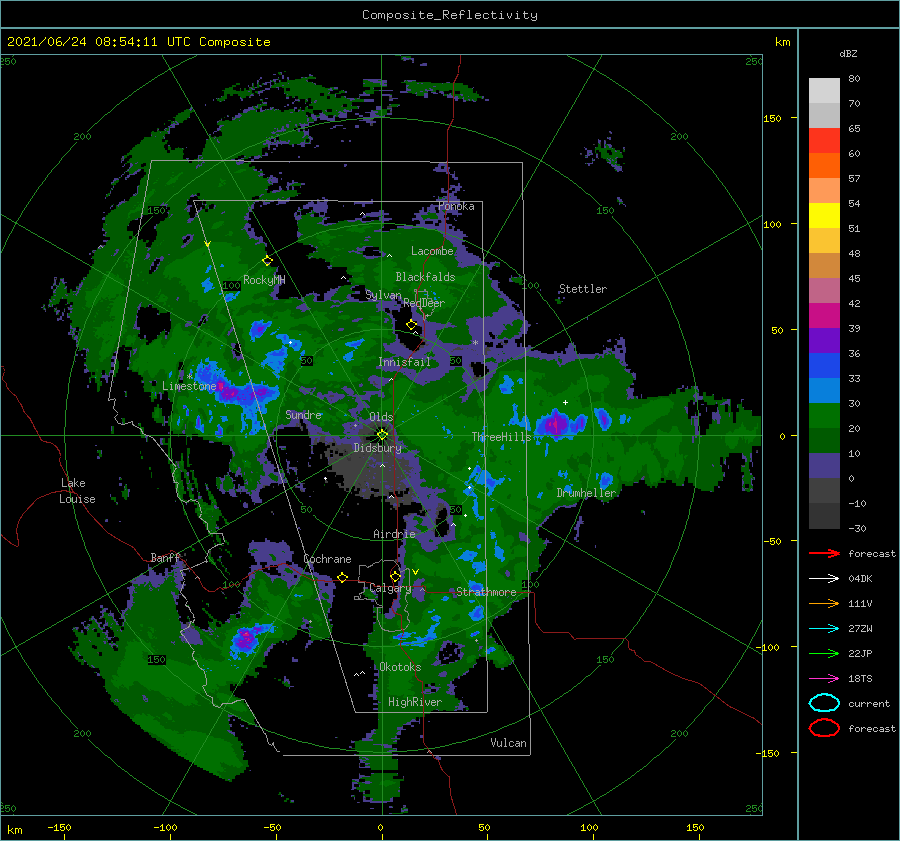Click the yellow diamond marker above Calgary label
900x841 pixels.
[x=395, y=576]
